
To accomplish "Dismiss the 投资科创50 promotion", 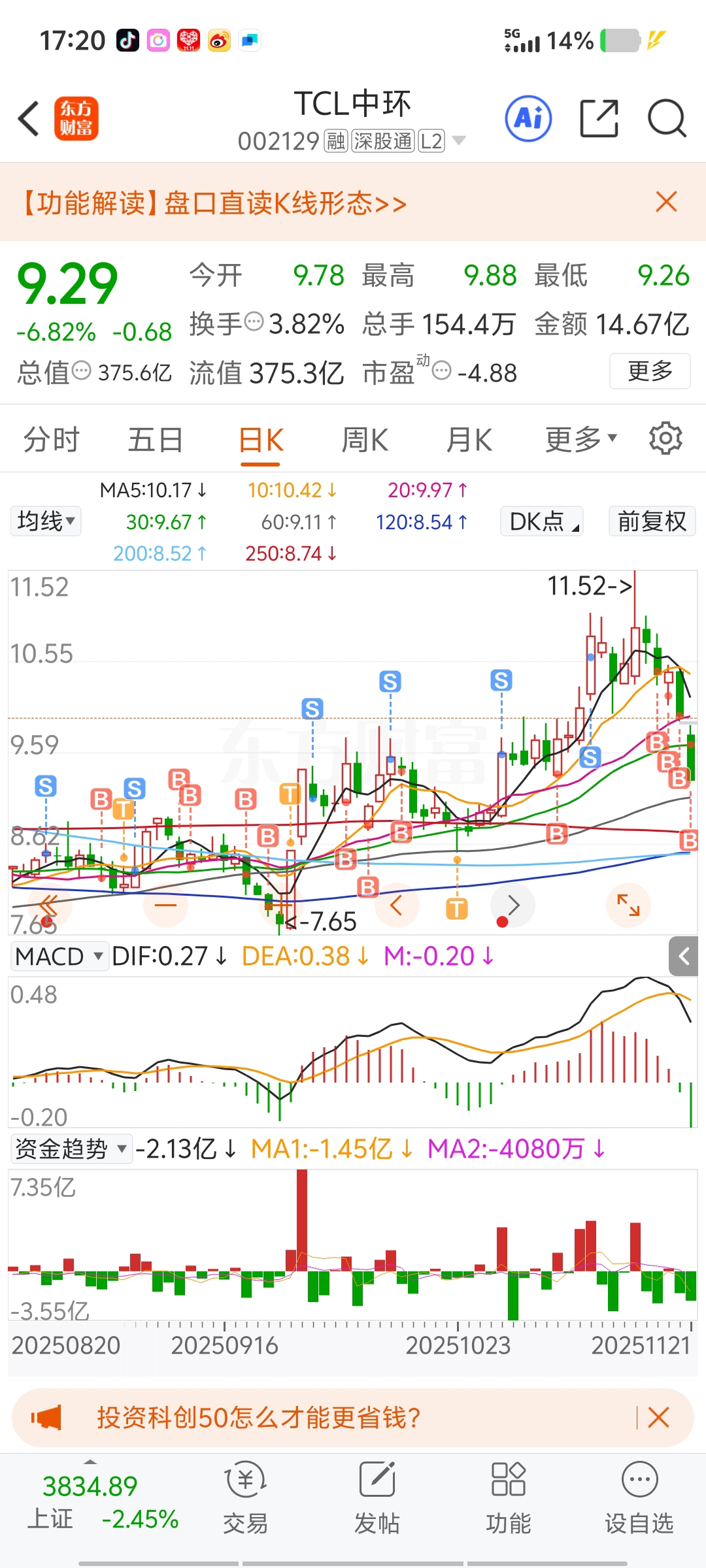I will click(658, 1417).
